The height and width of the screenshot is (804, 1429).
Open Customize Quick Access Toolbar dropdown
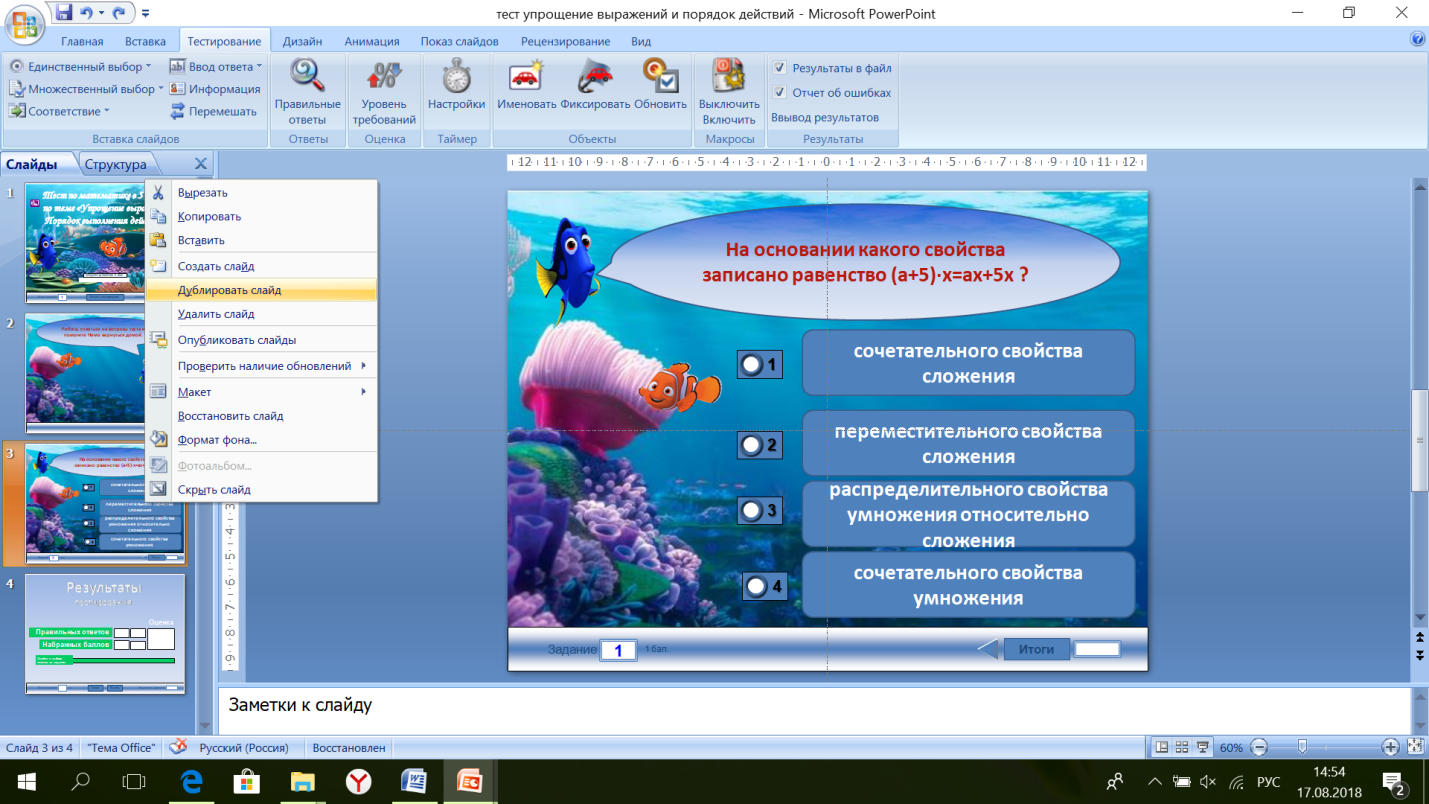pyautogui.click(x=146, y=14)
